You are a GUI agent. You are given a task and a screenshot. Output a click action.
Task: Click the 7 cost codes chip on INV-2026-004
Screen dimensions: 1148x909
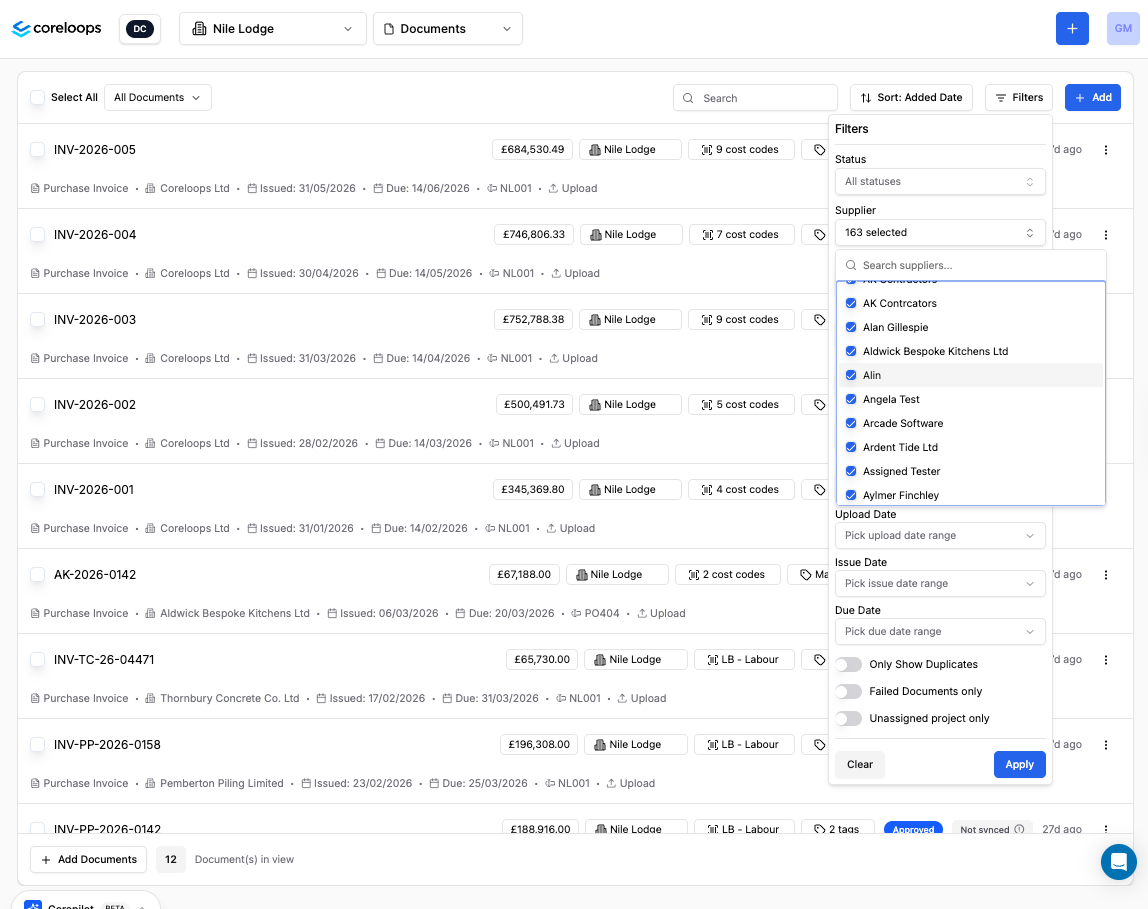point(742,234)
